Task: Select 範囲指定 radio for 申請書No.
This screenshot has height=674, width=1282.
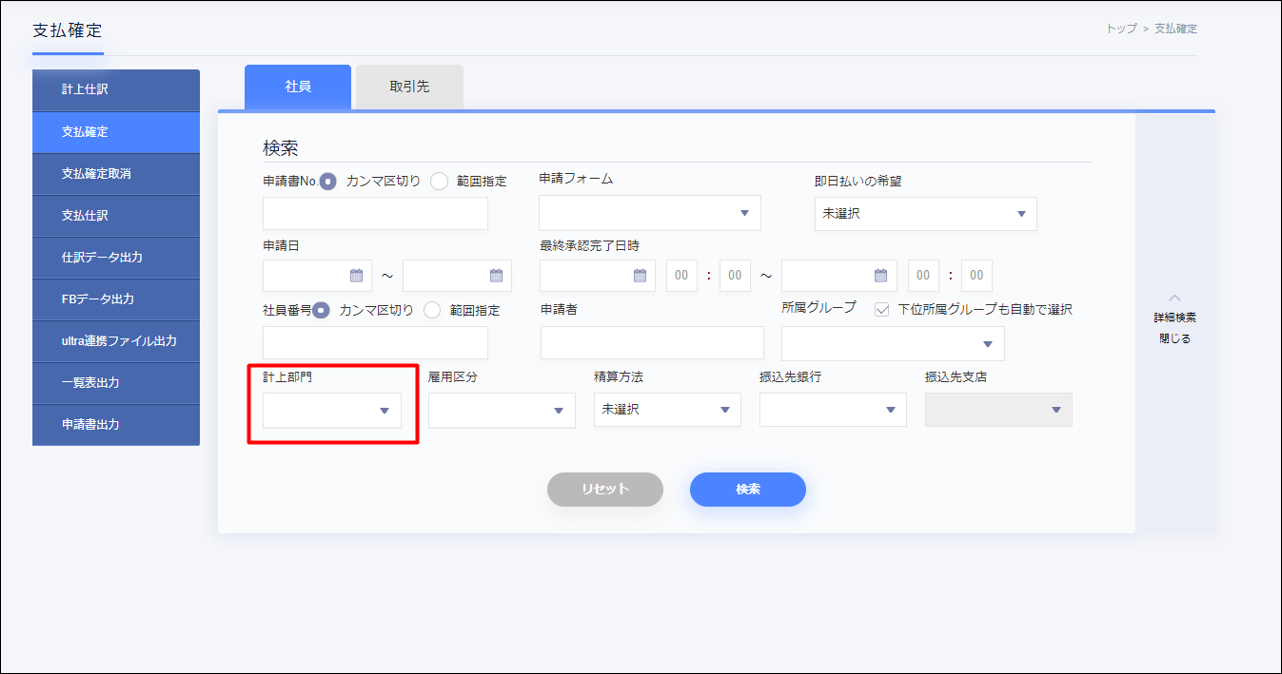Action: coord(439,181)
